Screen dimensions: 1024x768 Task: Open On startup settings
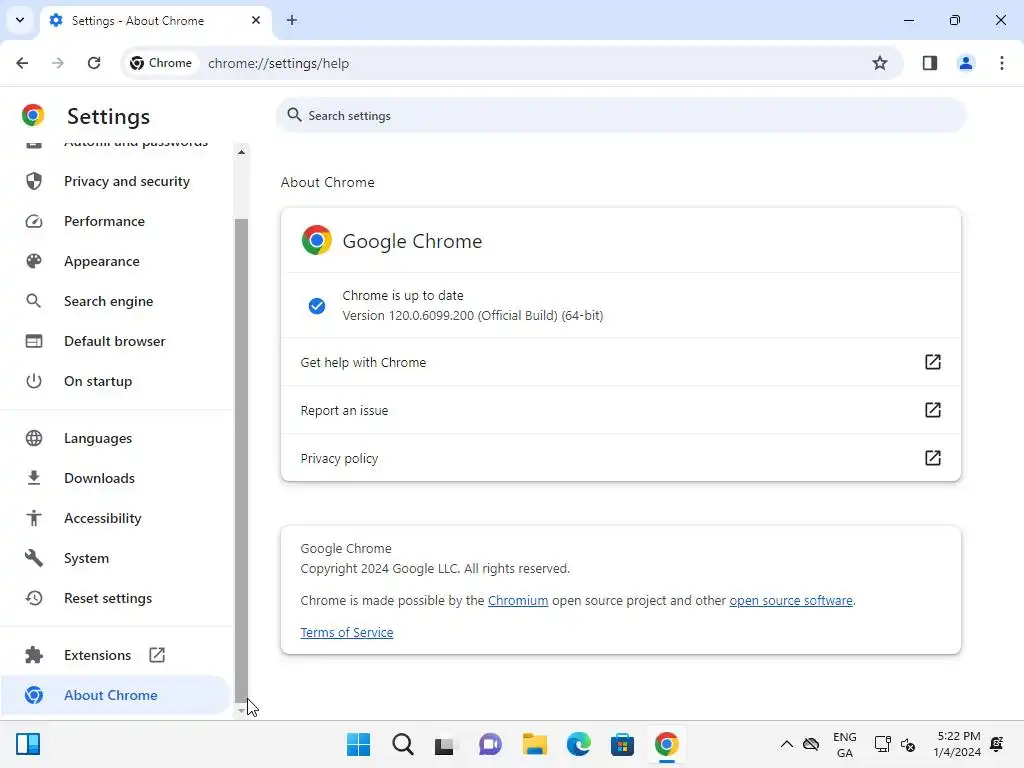pyautogui.click(x=116, y=381)
